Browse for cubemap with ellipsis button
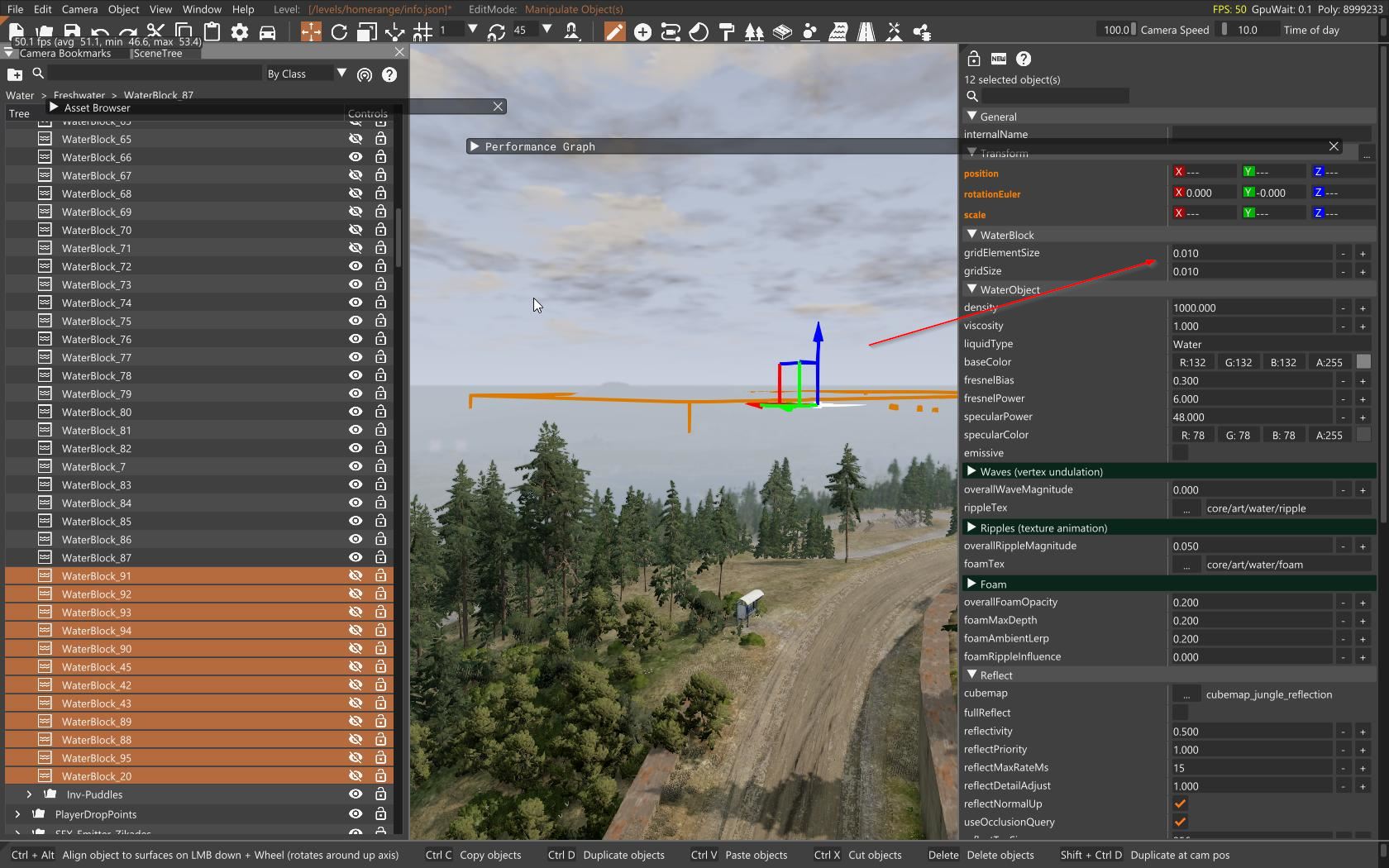This screenshot has height=868, width=1389. (1186, 694)
